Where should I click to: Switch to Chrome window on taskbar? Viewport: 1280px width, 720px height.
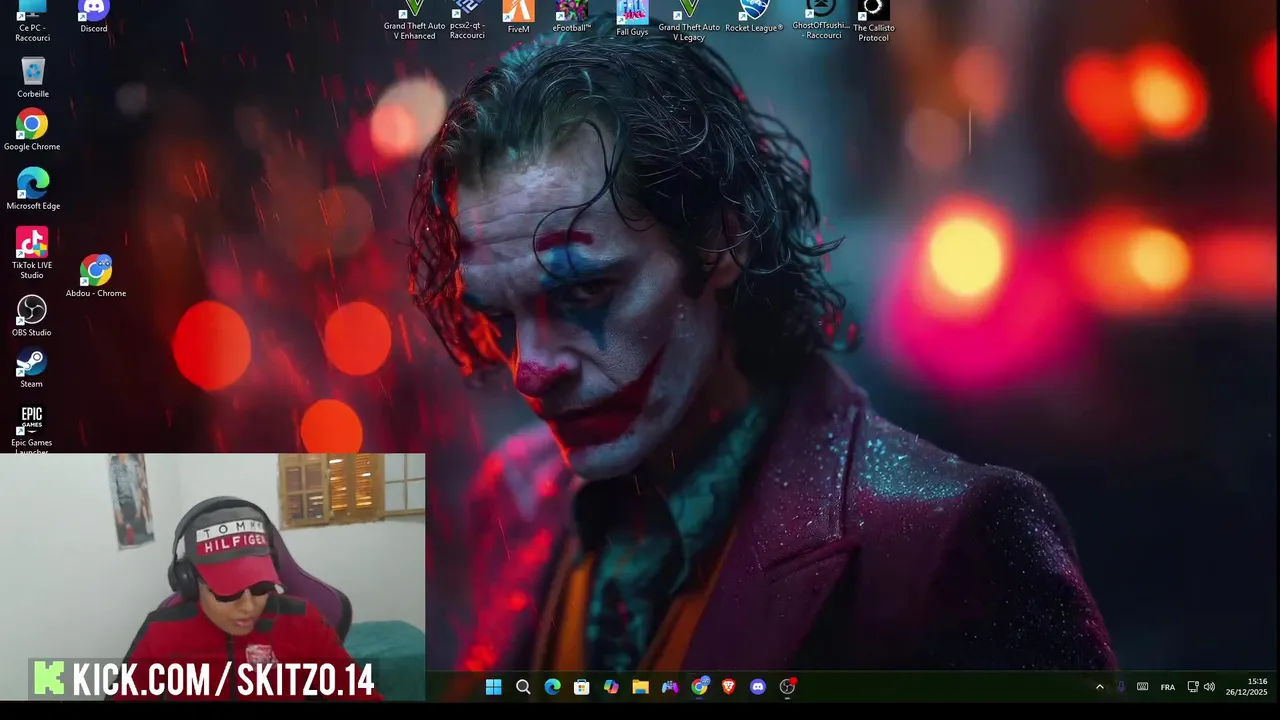tap(699, 686)
